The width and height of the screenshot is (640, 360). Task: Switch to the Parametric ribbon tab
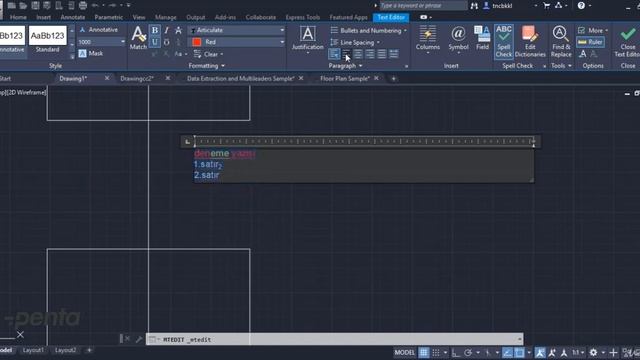(x=109, y=17)
